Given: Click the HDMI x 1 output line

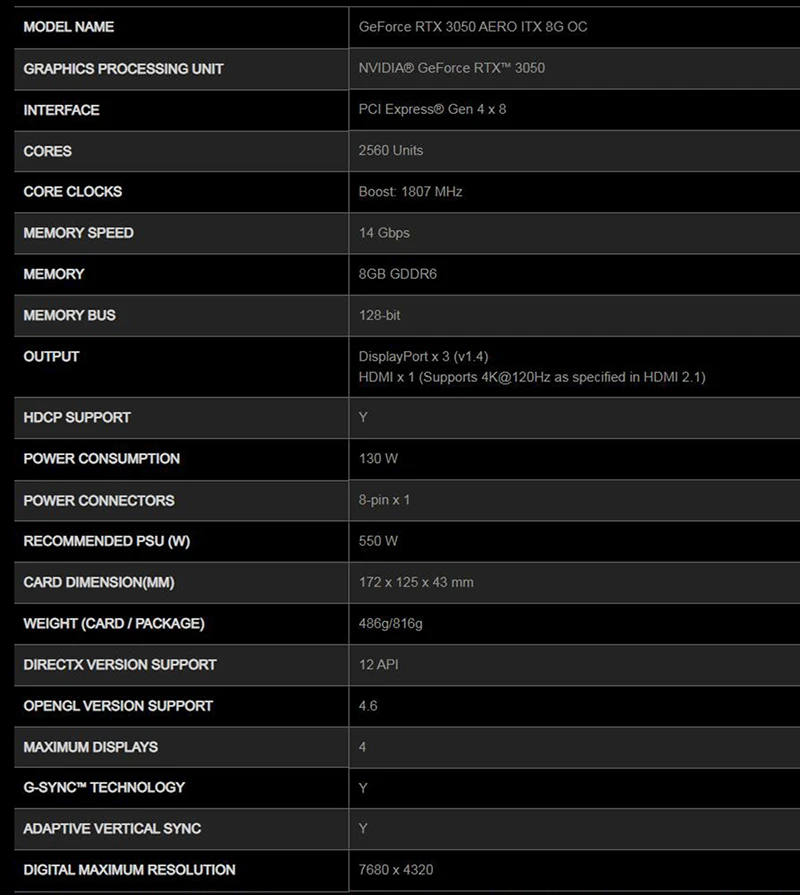Looking at the screenshot, I should click(x=531, y=377).
